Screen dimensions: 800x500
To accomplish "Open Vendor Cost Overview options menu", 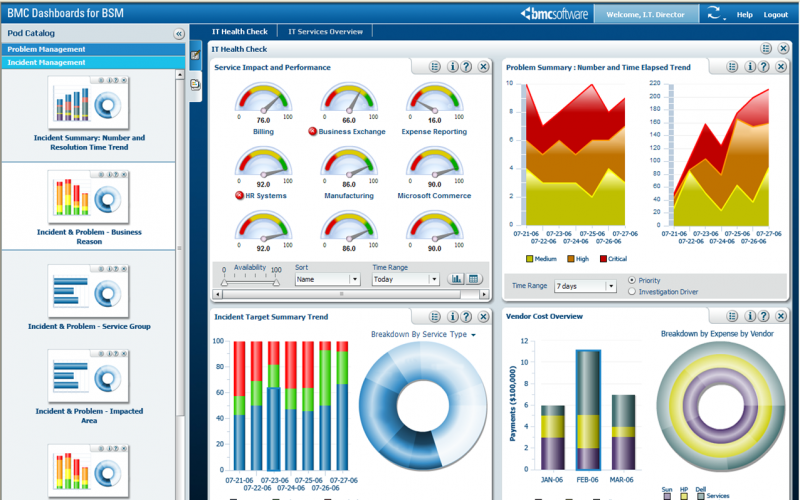I will tap(732, 316).
